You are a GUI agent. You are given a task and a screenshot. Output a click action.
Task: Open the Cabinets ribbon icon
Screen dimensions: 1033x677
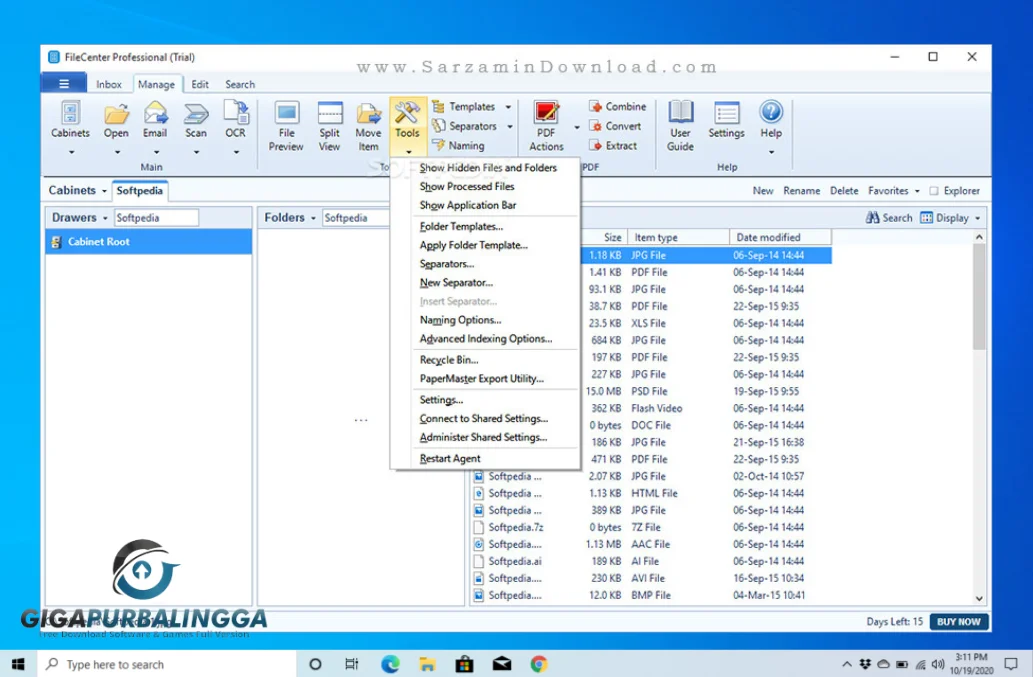point(70,113)
